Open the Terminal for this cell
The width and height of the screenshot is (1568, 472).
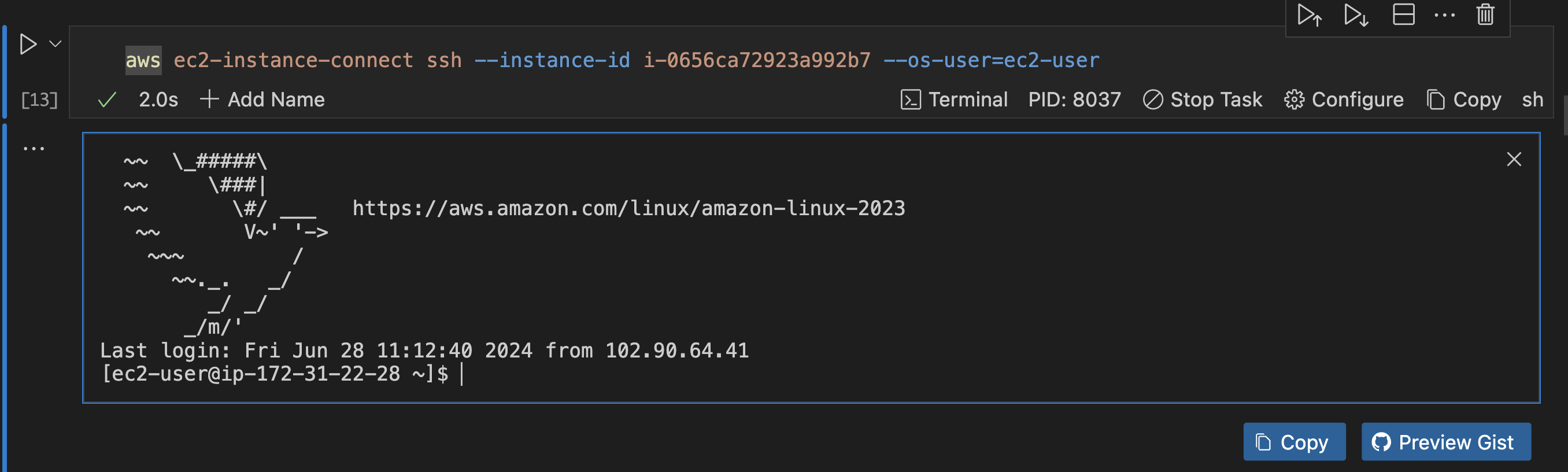[x=954, y=99]
